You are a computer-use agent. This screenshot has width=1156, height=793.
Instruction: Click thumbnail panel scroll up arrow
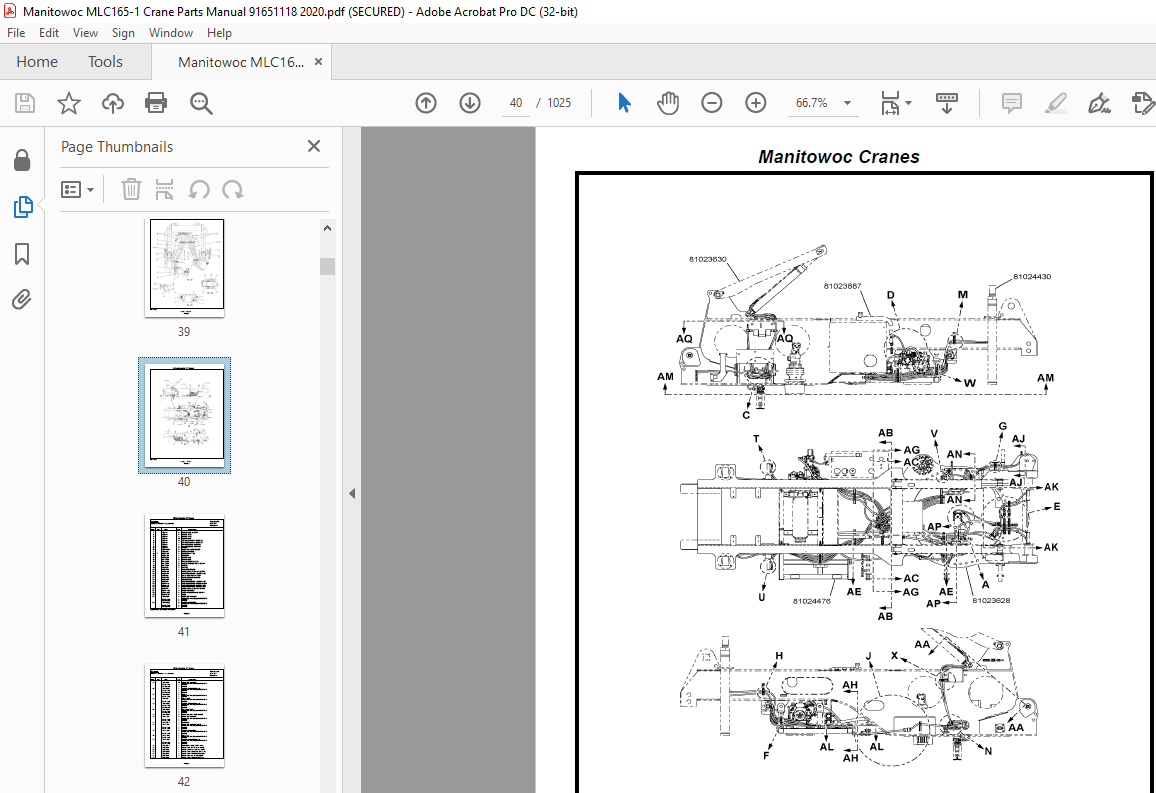(x=327, y=228)
